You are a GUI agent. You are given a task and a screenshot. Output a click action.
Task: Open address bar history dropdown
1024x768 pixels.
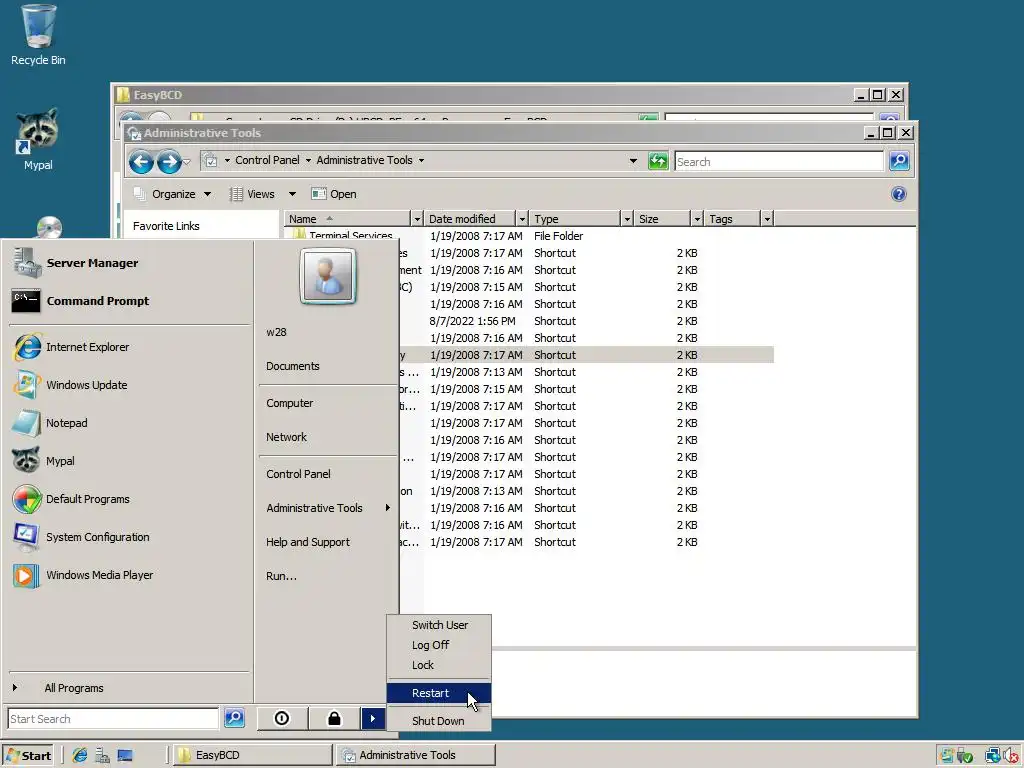tap(633, 161)
